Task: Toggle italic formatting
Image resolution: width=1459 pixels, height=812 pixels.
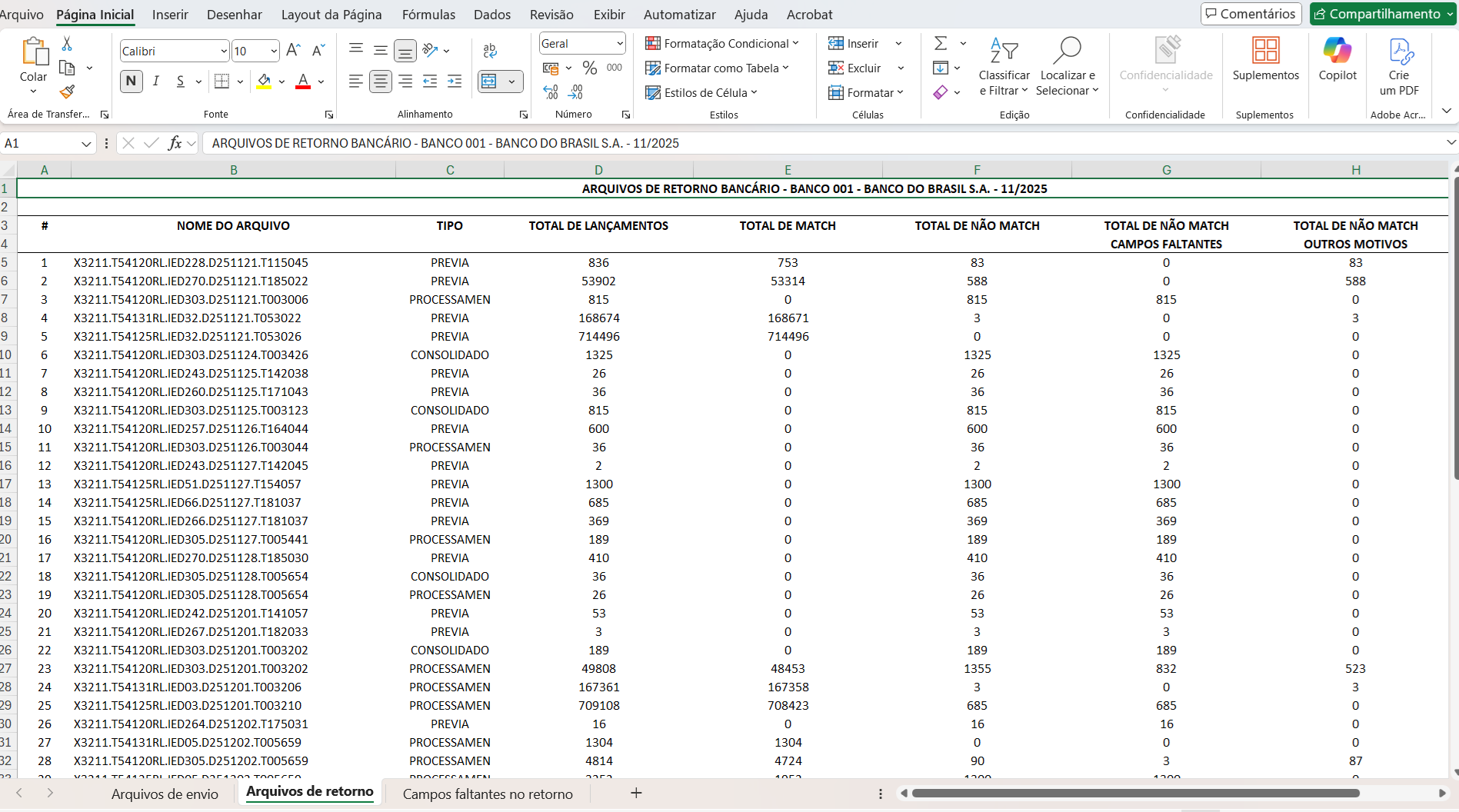Action: pyautogui.click(x=156, y=81)
